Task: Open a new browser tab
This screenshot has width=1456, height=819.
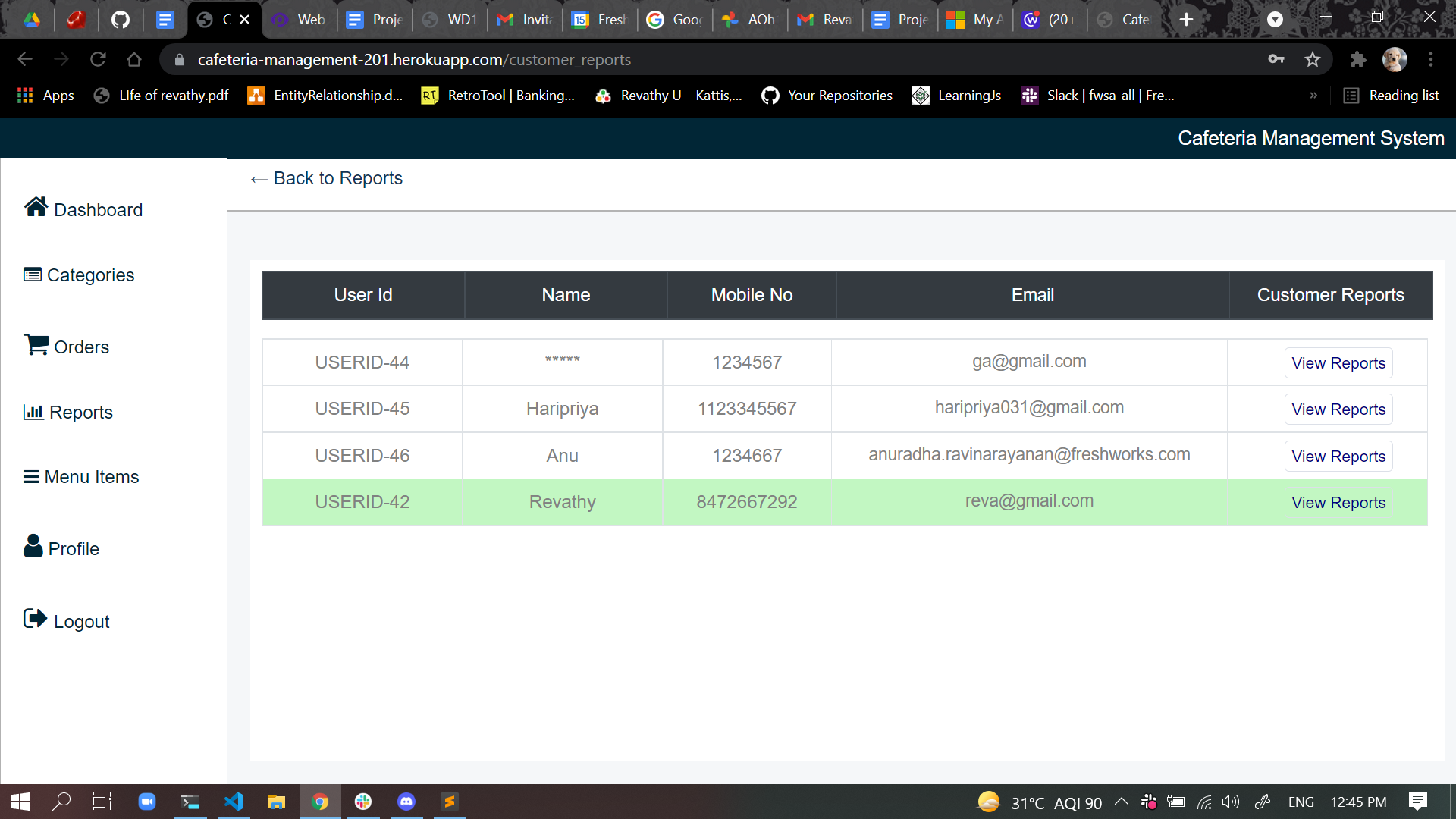Action: click(x=1186, y=20)
